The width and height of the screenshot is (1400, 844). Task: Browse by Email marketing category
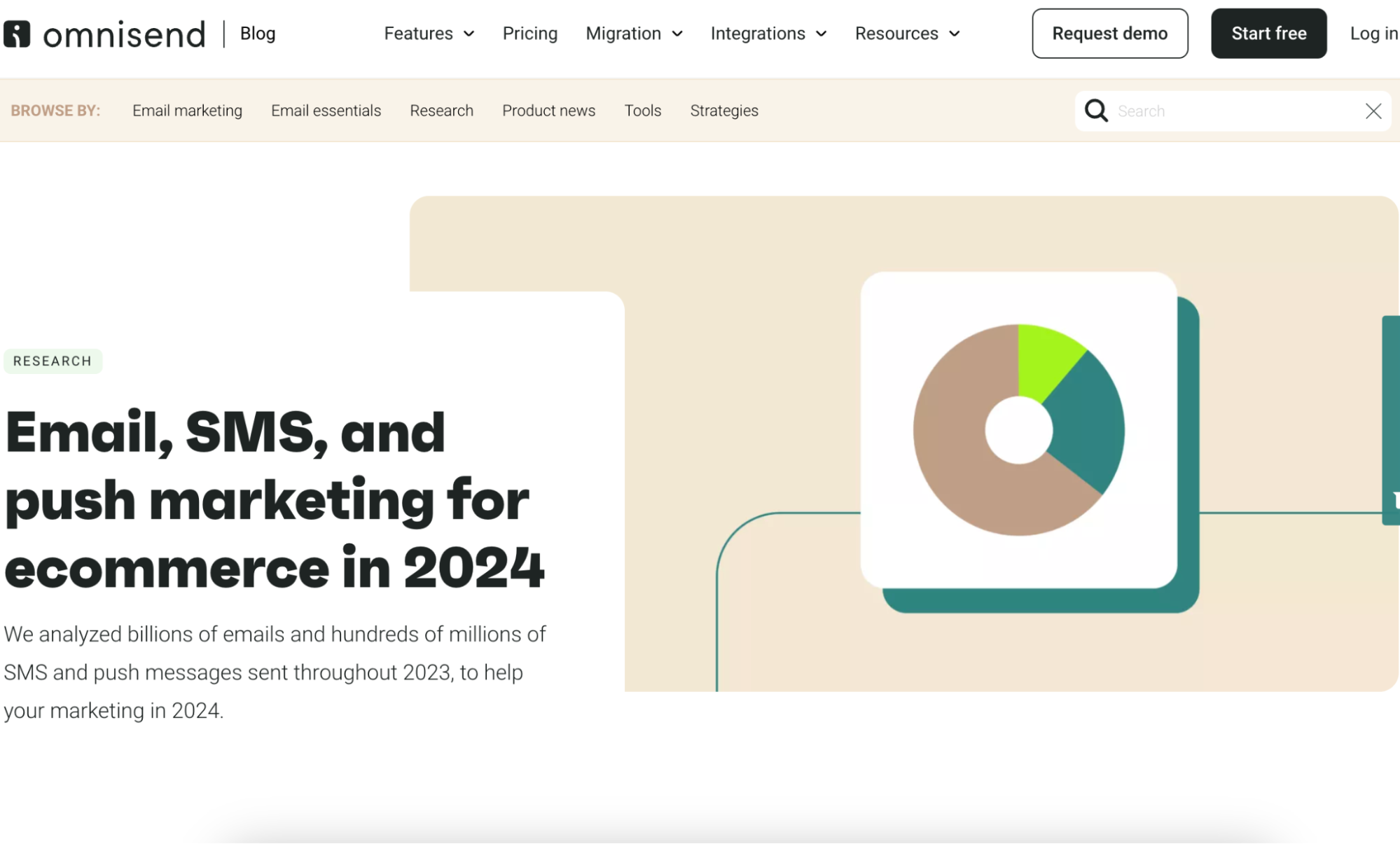coord(187,111)
